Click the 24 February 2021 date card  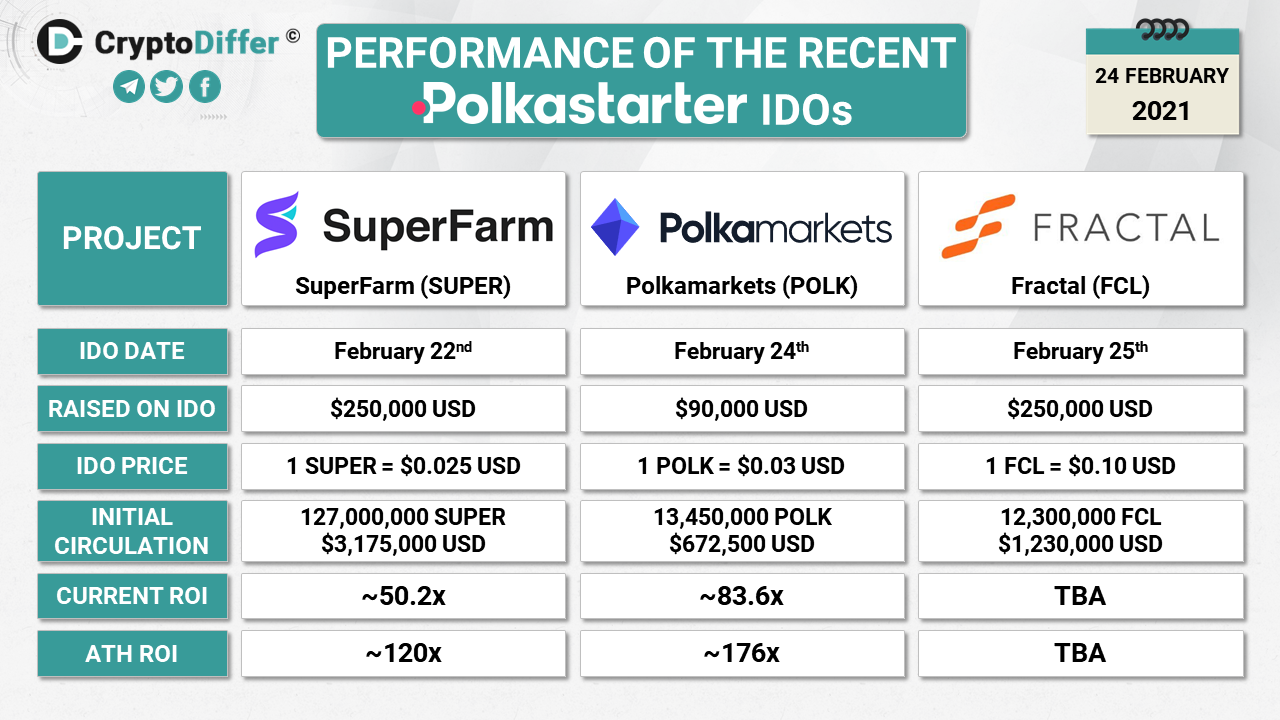[1162, 93]
